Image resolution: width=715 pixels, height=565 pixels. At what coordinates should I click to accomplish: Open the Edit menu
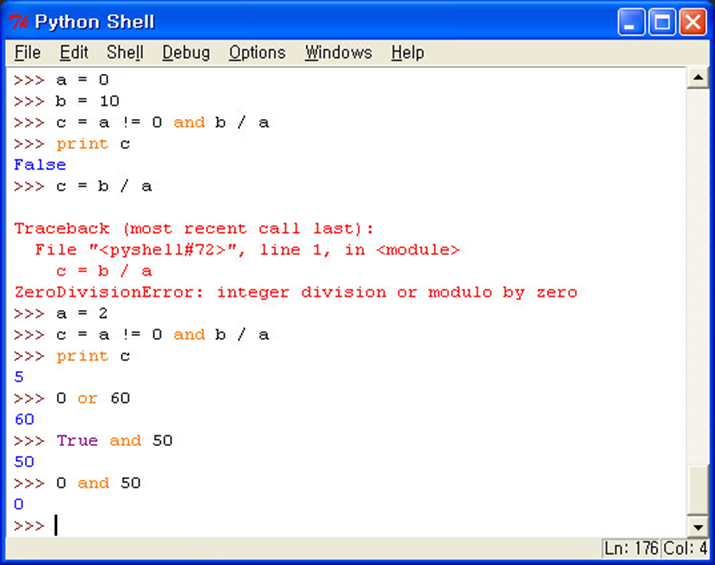(x=74, y=53)
